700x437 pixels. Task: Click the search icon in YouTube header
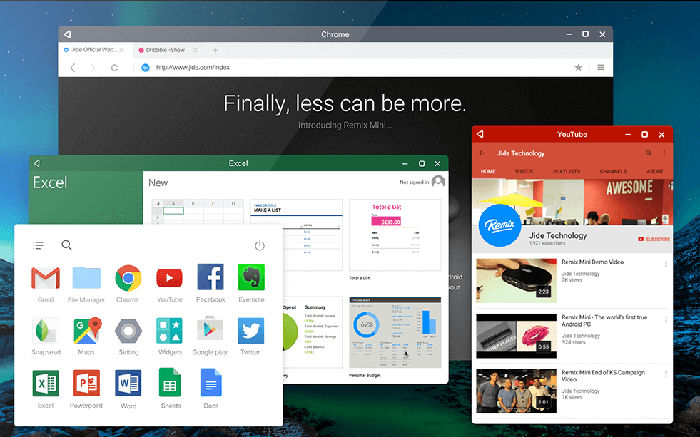pyautogui.click(x=648, y=153)
